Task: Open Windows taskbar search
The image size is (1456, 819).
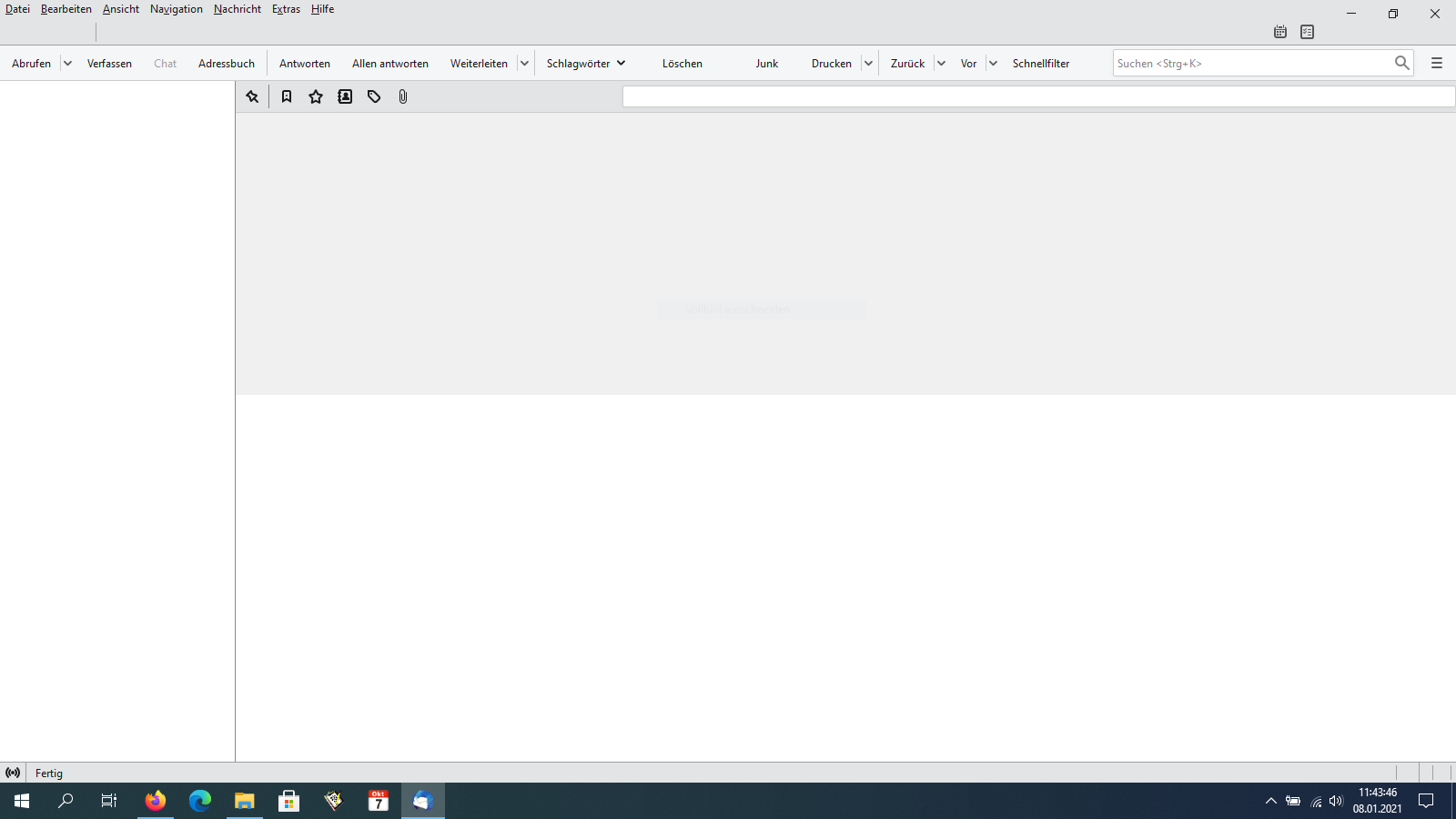Action: tap(66, 801)
